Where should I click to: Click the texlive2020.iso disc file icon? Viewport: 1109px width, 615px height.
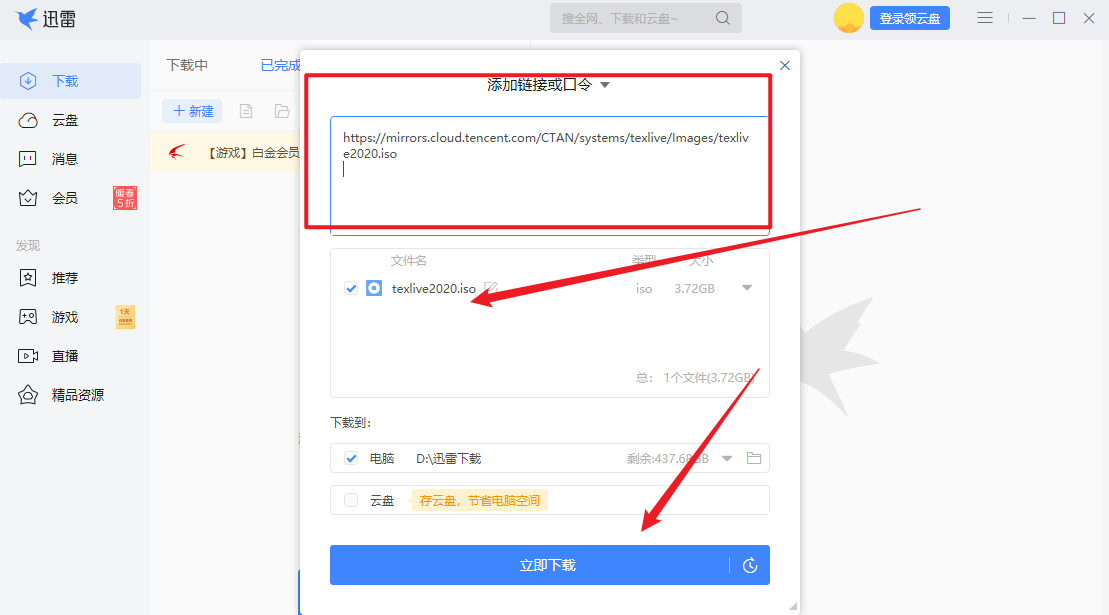pyautogui.click(x=374, y=288)
